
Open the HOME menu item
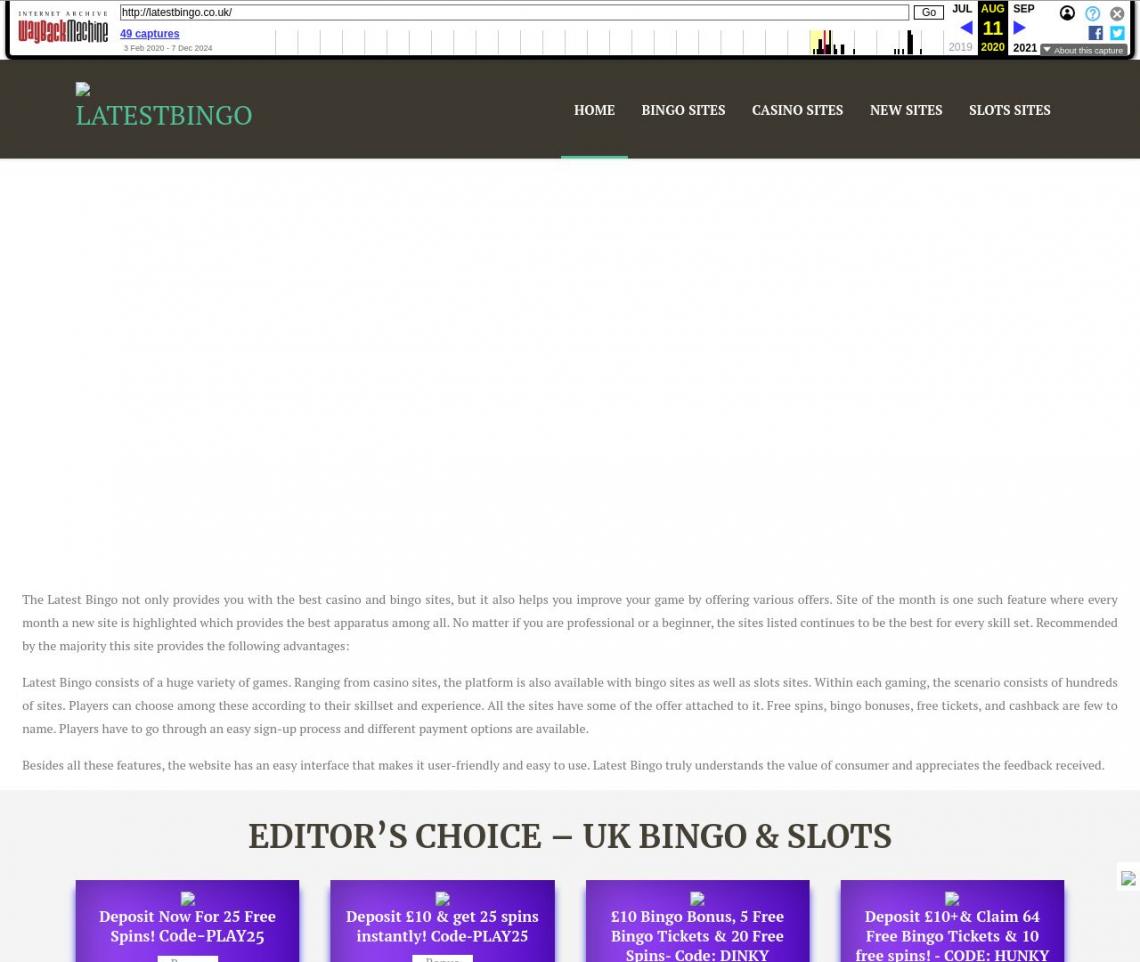click(x=594, y=110)
